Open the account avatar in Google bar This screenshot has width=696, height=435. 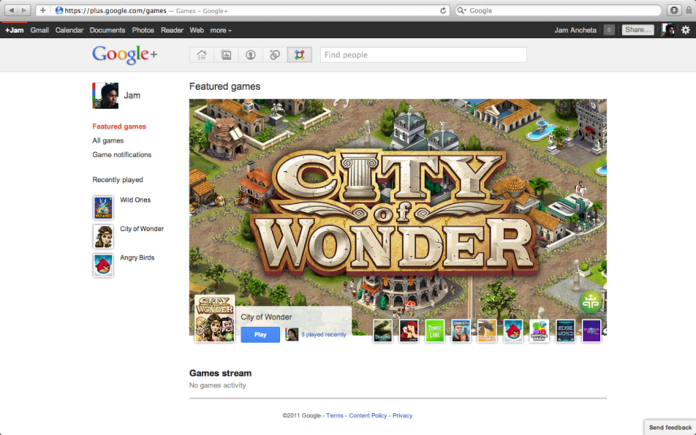[668, 30]
